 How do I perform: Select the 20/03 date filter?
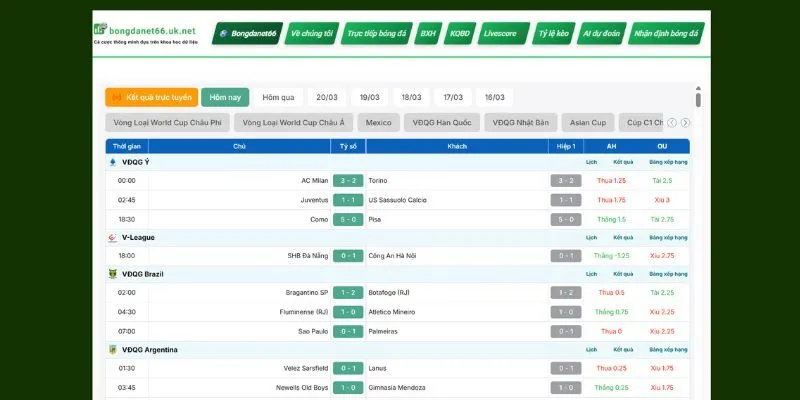click(327, 97)
